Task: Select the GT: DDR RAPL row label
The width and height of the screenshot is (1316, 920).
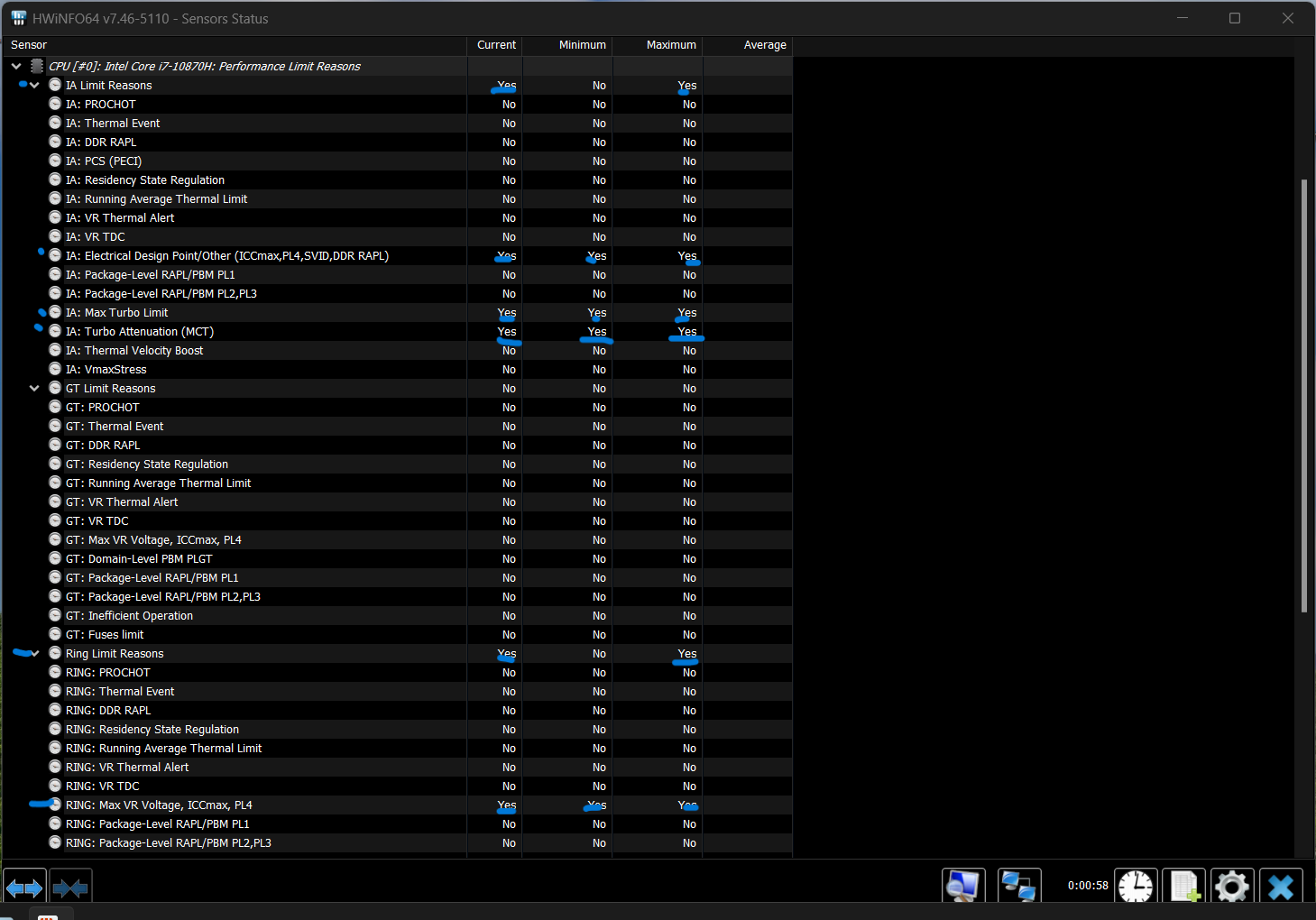Action: pyautogui.click(x=103, y=445)
